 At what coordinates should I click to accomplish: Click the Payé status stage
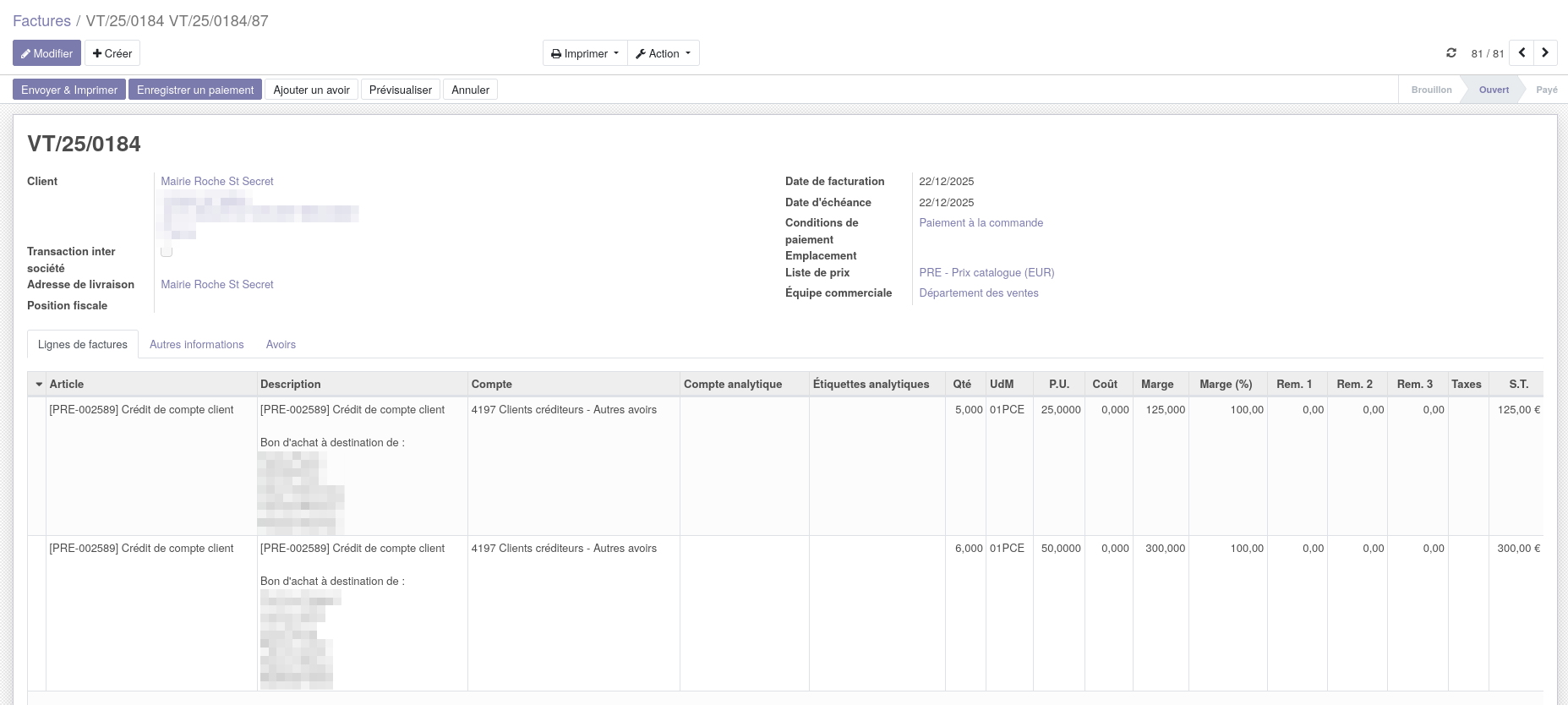(x=1546, y=90)
